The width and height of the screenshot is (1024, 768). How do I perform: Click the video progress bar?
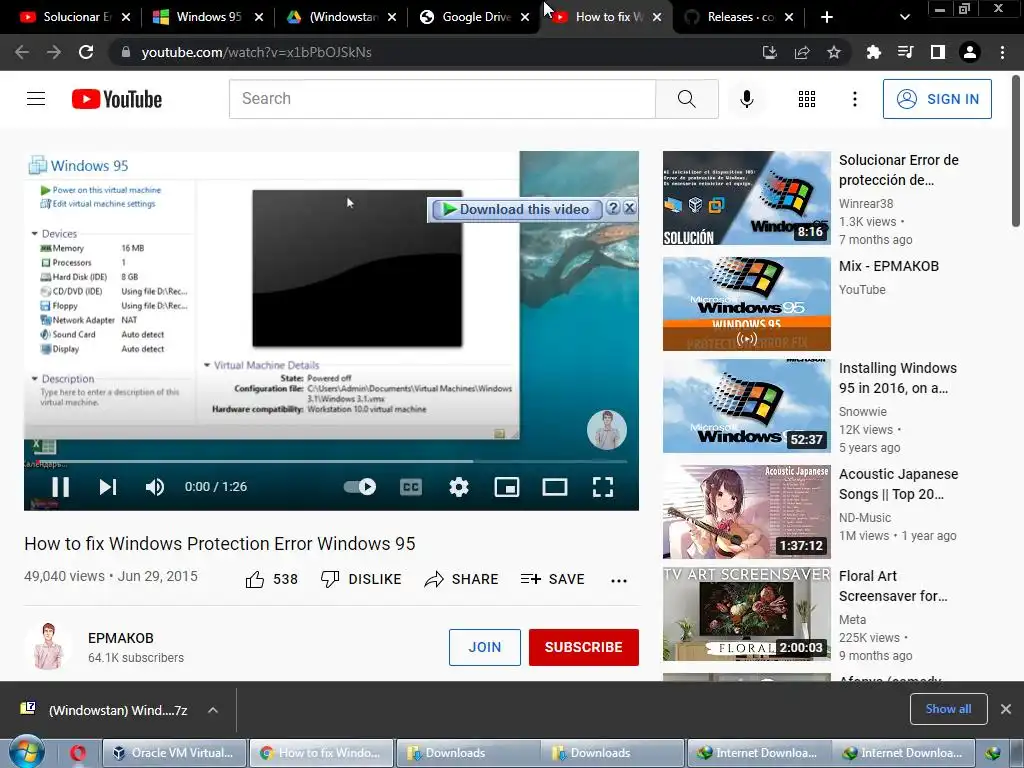pyautogui.click(x=331, y=461)
